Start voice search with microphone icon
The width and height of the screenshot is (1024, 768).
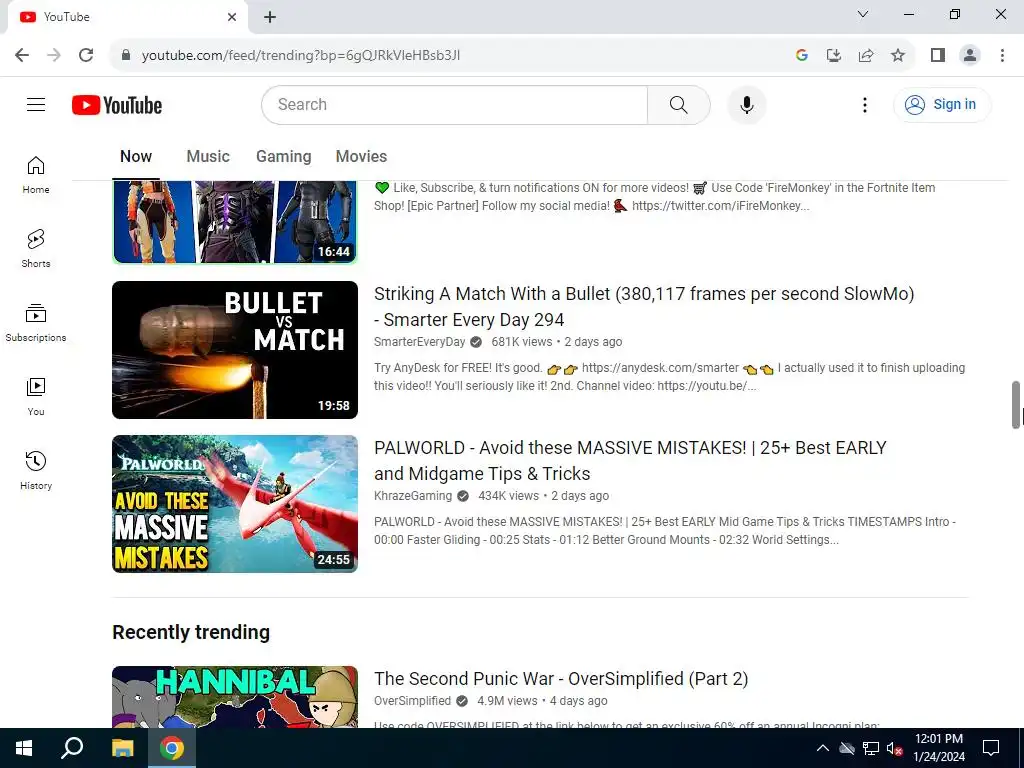(746, 104)
